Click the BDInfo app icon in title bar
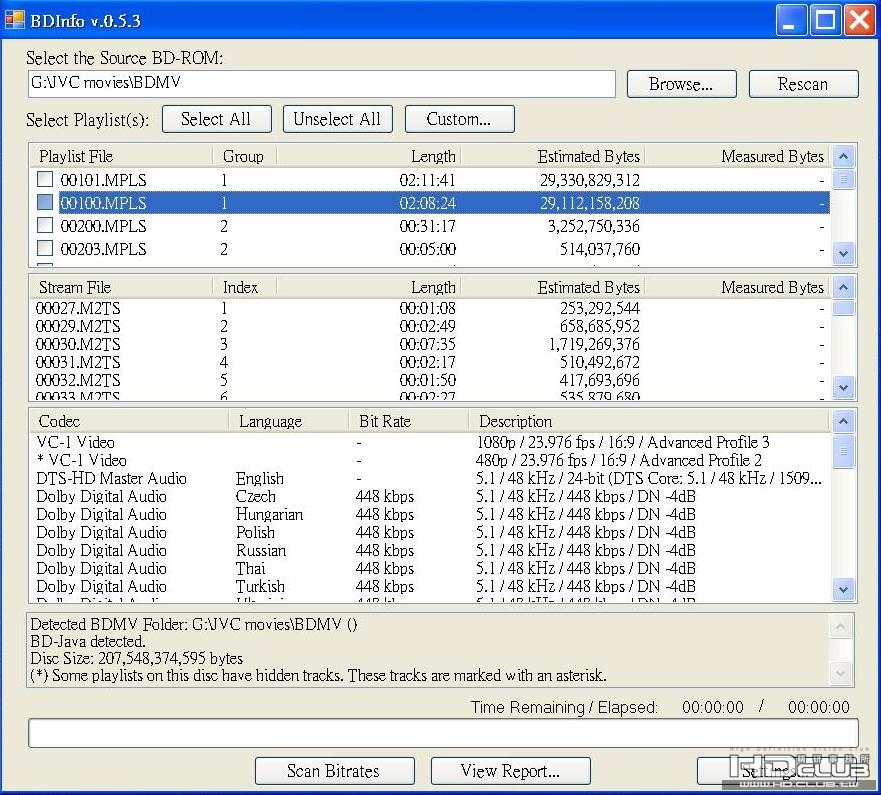Image resolution: width=881 pixels, height=795 pixels. pyautogui.click(x=15, y=19)
